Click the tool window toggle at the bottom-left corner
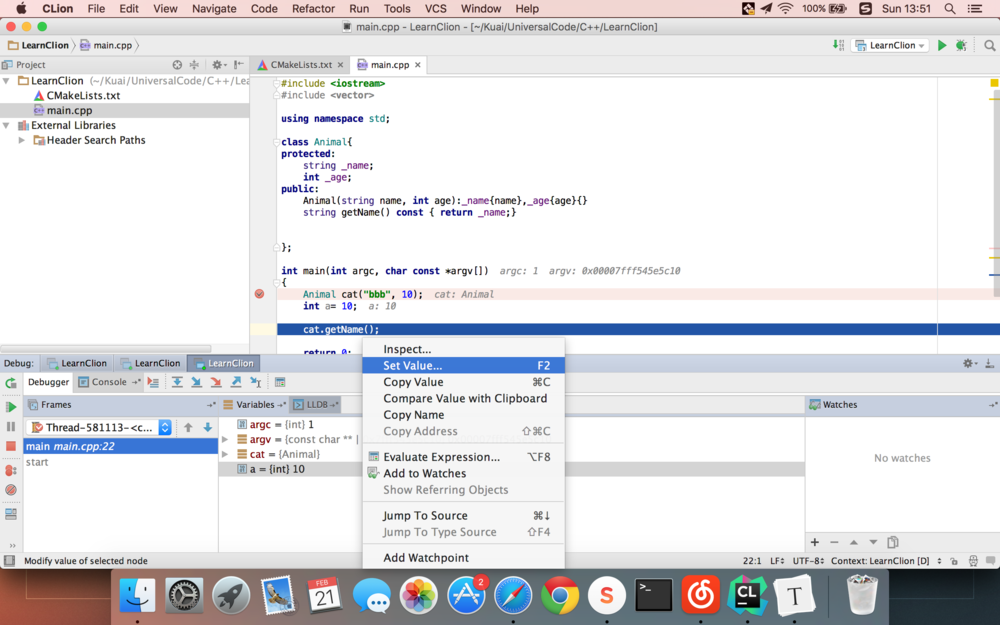The width and height of the screenshot is (1000, 625). pos(9,561)
